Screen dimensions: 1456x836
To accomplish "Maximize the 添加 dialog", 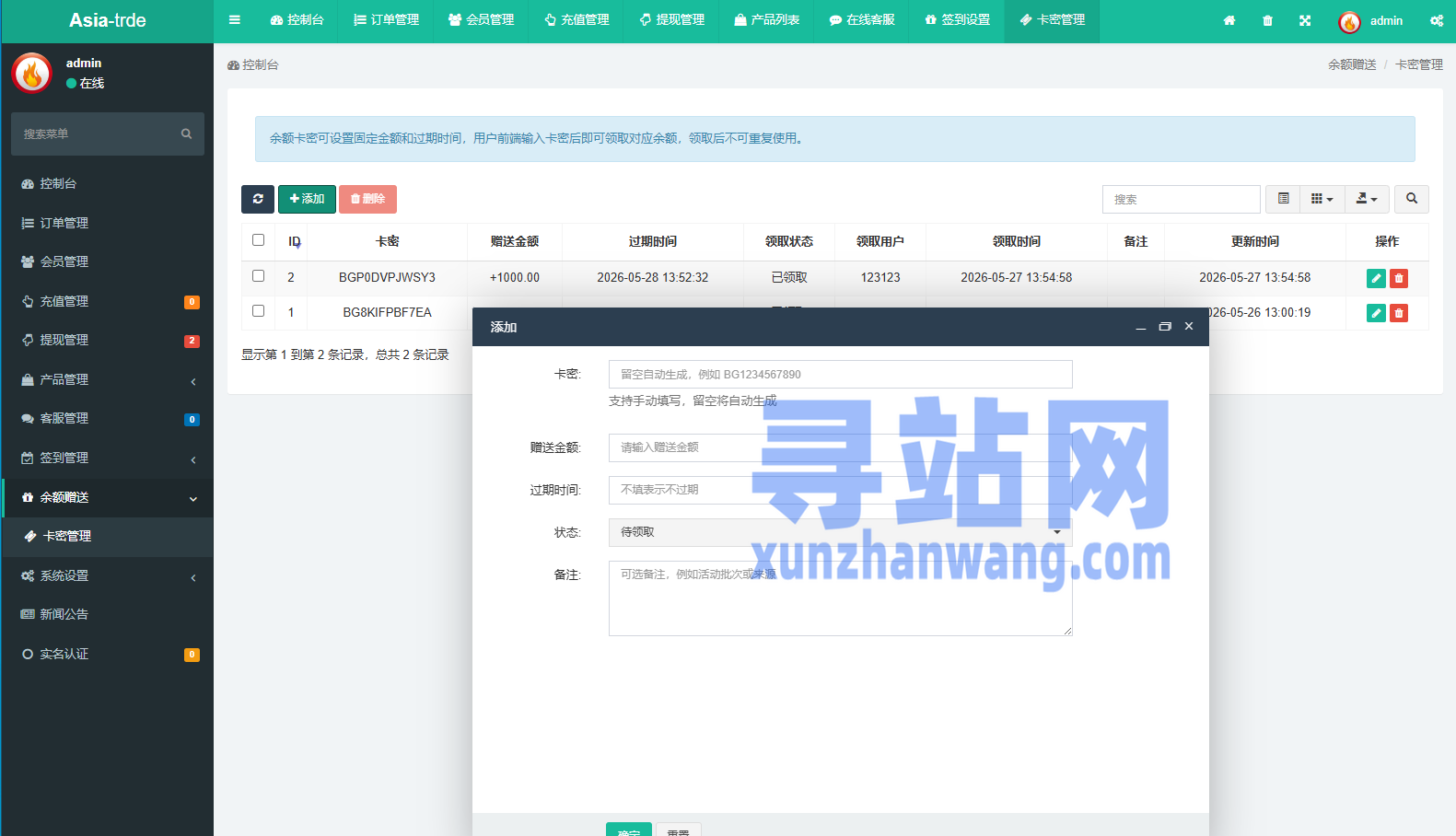I will click(x=1165, y=327).
